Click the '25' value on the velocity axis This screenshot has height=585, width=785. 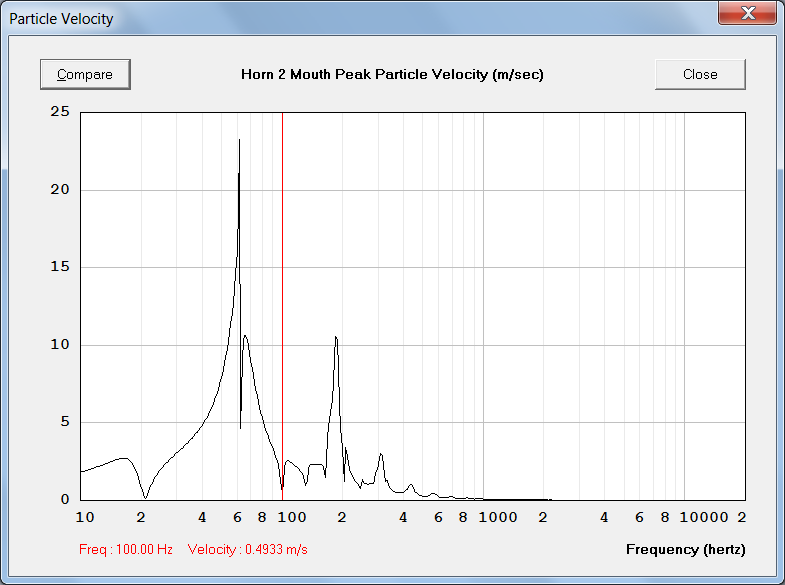tap(60, 112)
